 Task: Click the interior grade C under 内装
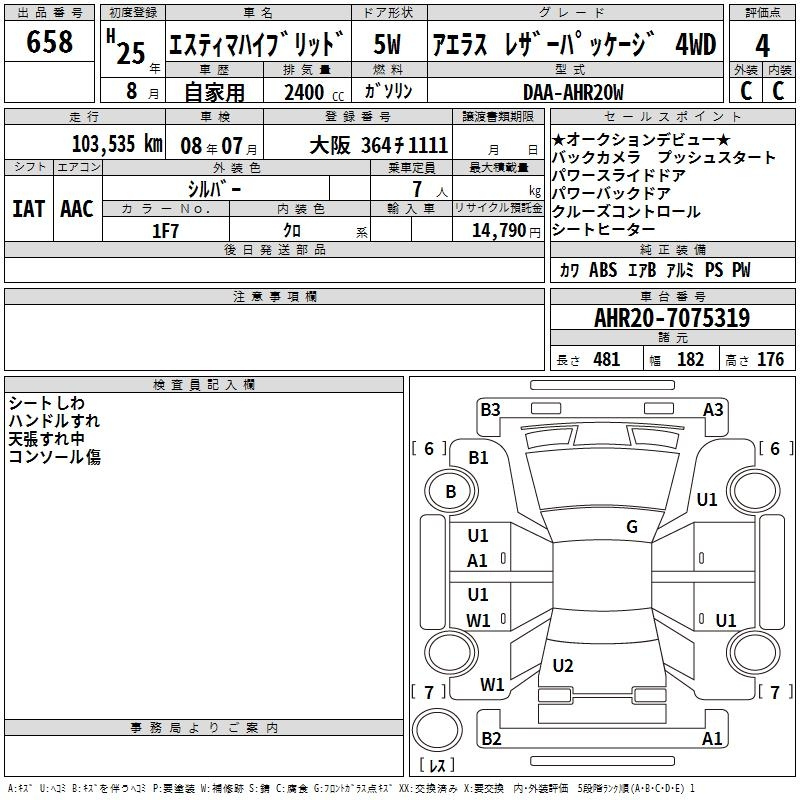click(x=778, y=91)
